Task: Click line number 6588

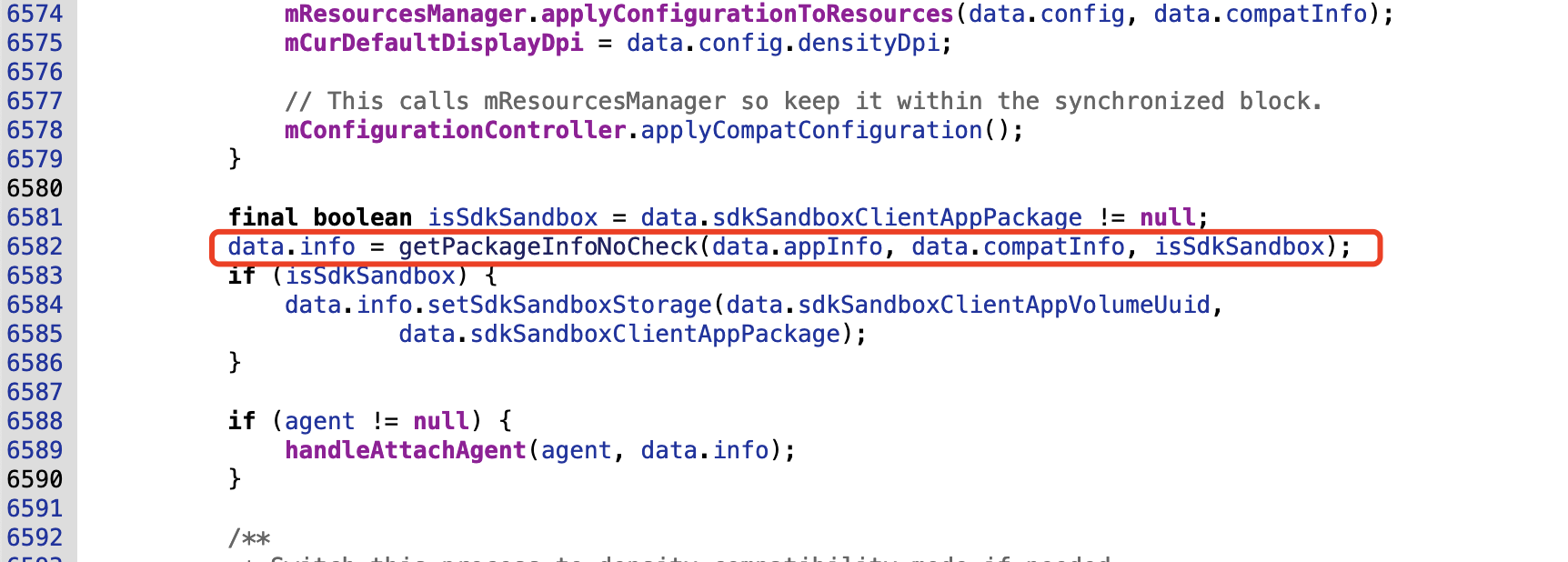Action: coord(35,421)
